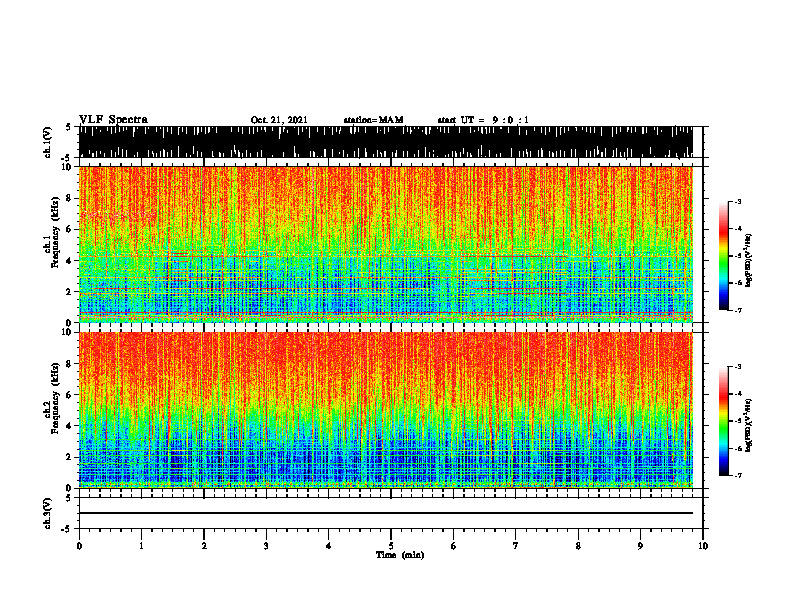Image resolution: width=792 pixels, height=612 pixels.
Task: Click the time axis "3" tick label
Action: click(266, 546)
